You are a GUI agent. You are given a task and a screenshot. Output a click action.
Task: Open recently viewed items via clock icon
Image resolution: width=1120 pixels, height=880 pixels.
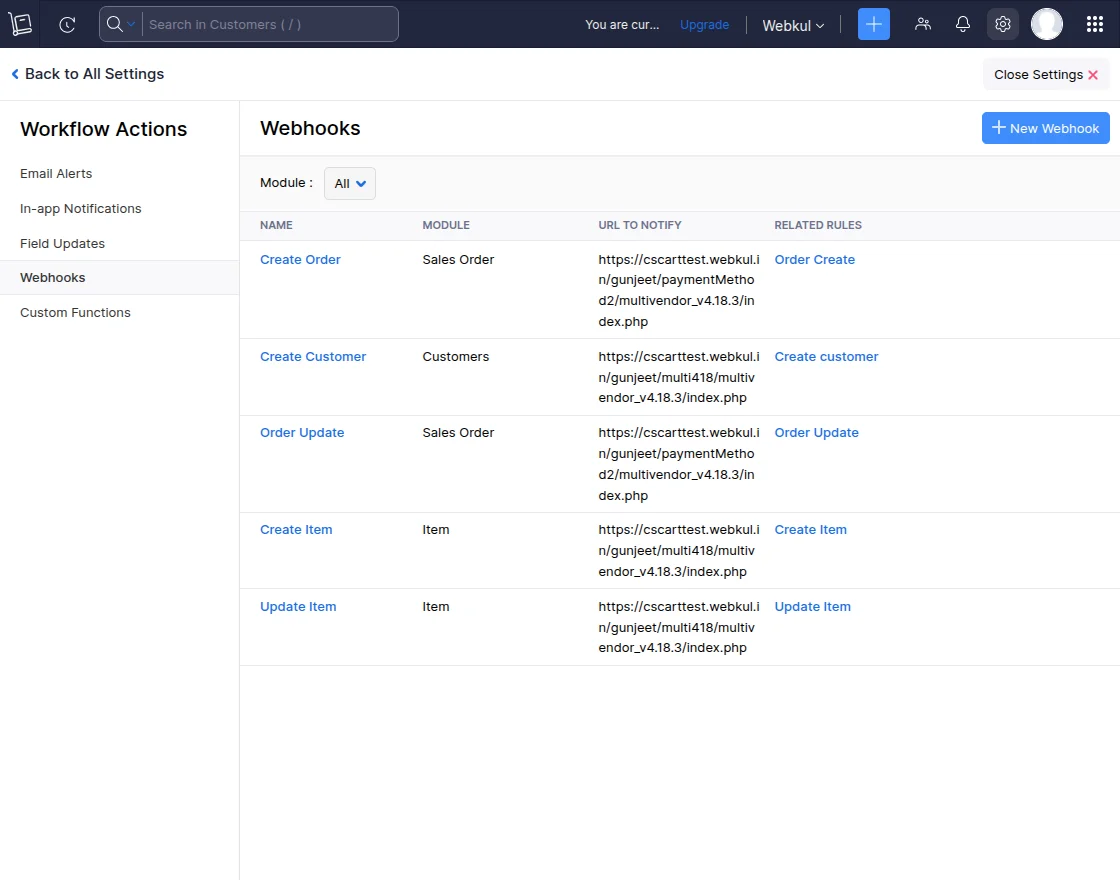[66, 24]
